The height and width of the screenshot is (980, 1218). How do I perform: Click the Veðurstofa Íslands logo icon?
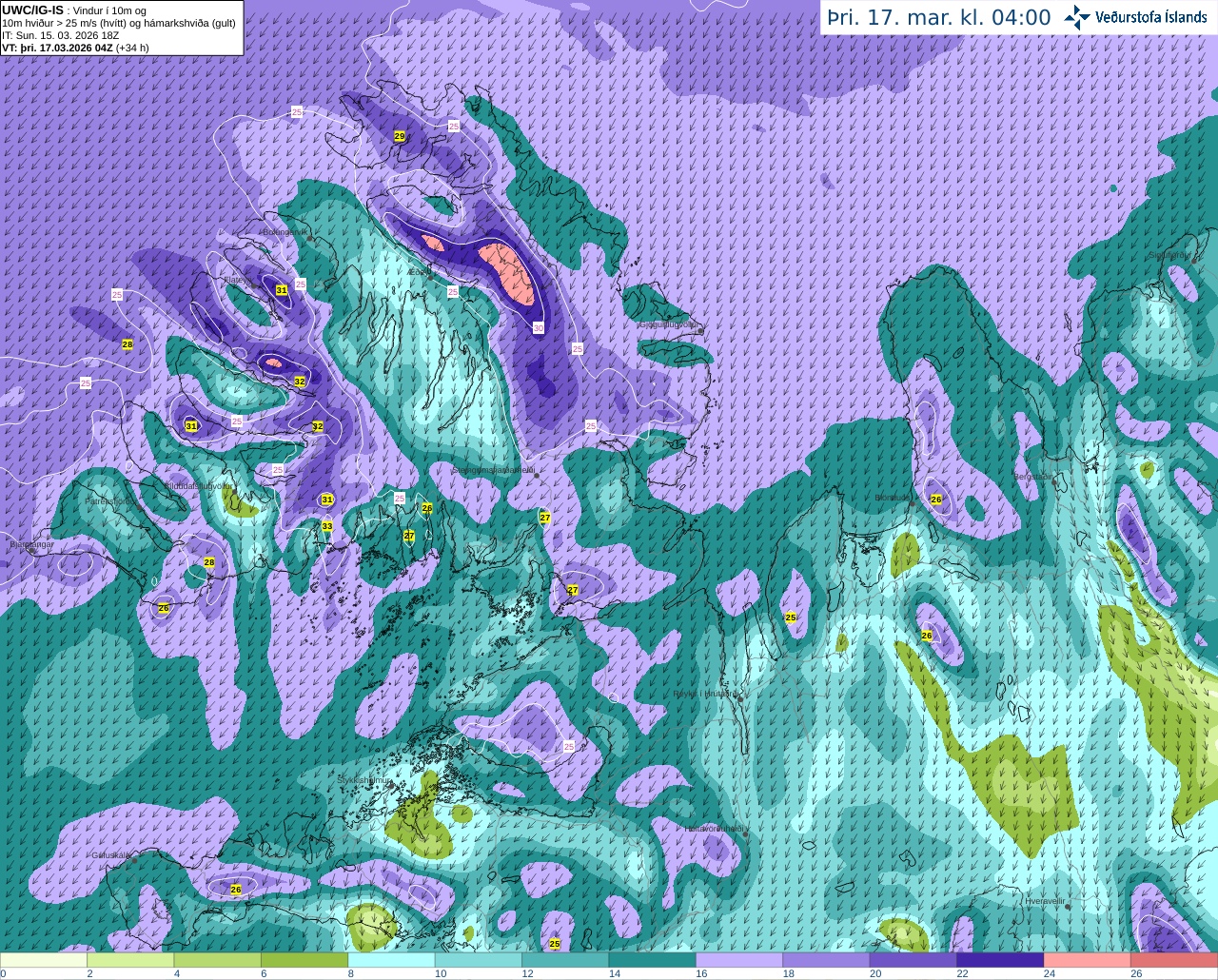1077,17
